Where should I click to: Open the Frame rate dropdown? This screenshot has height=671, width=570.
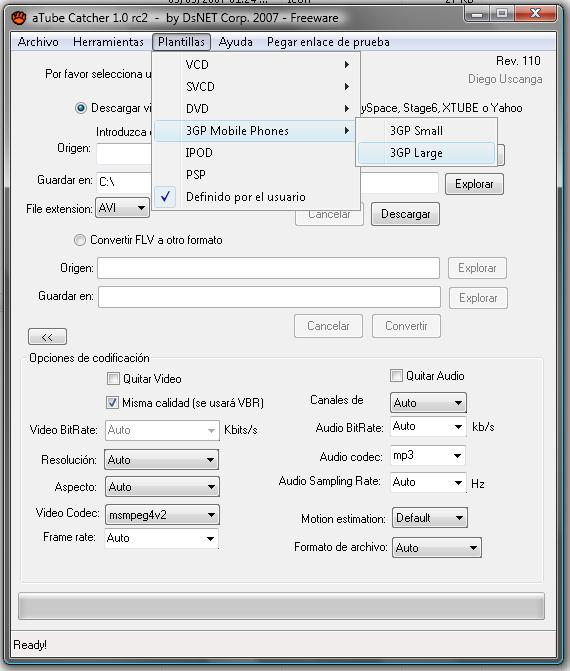pos(162,538)
